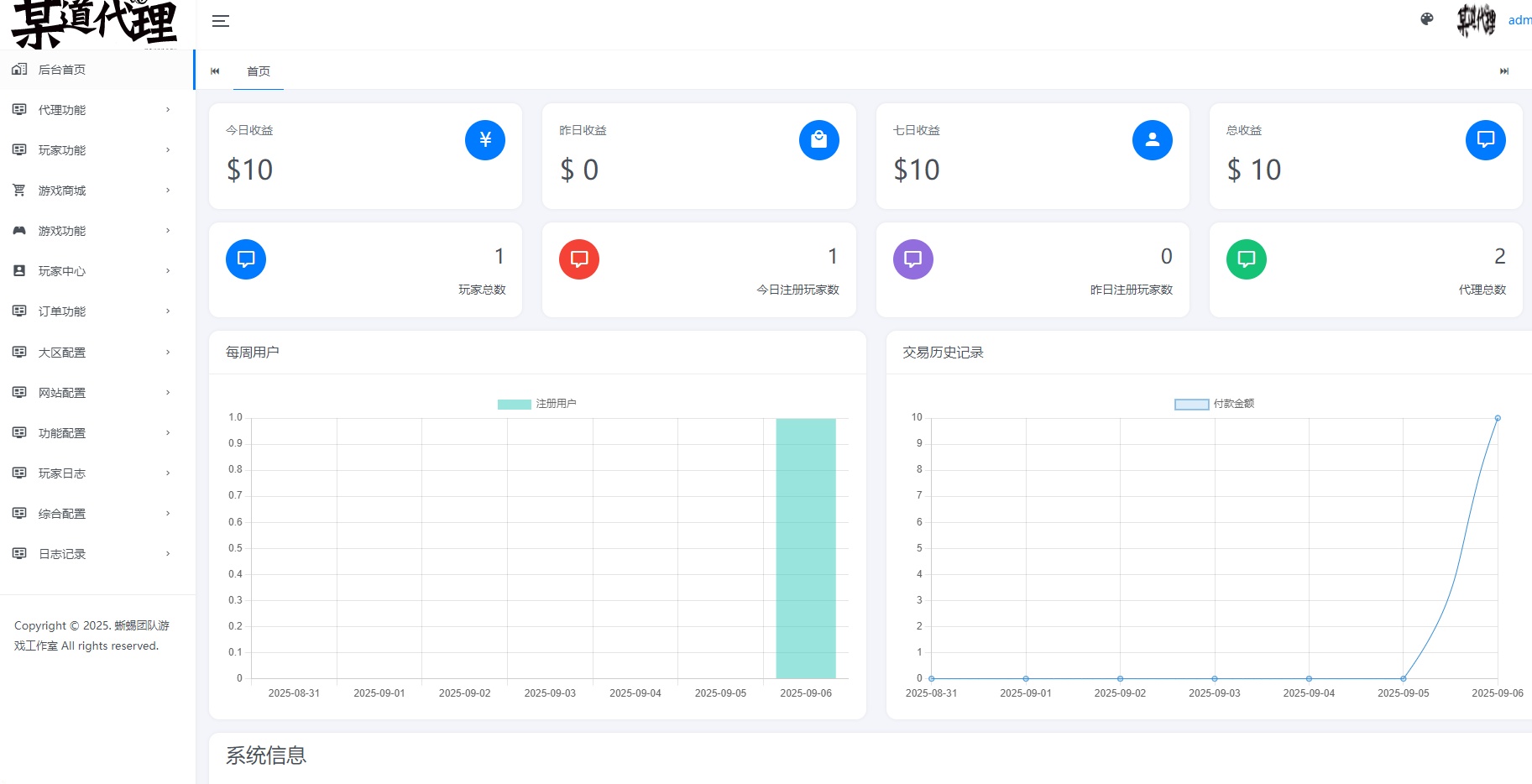Toggle the 付款金额 legend in transaction chart
1532x784 pixels.
pyautogui.click(x=1213, y=404)
